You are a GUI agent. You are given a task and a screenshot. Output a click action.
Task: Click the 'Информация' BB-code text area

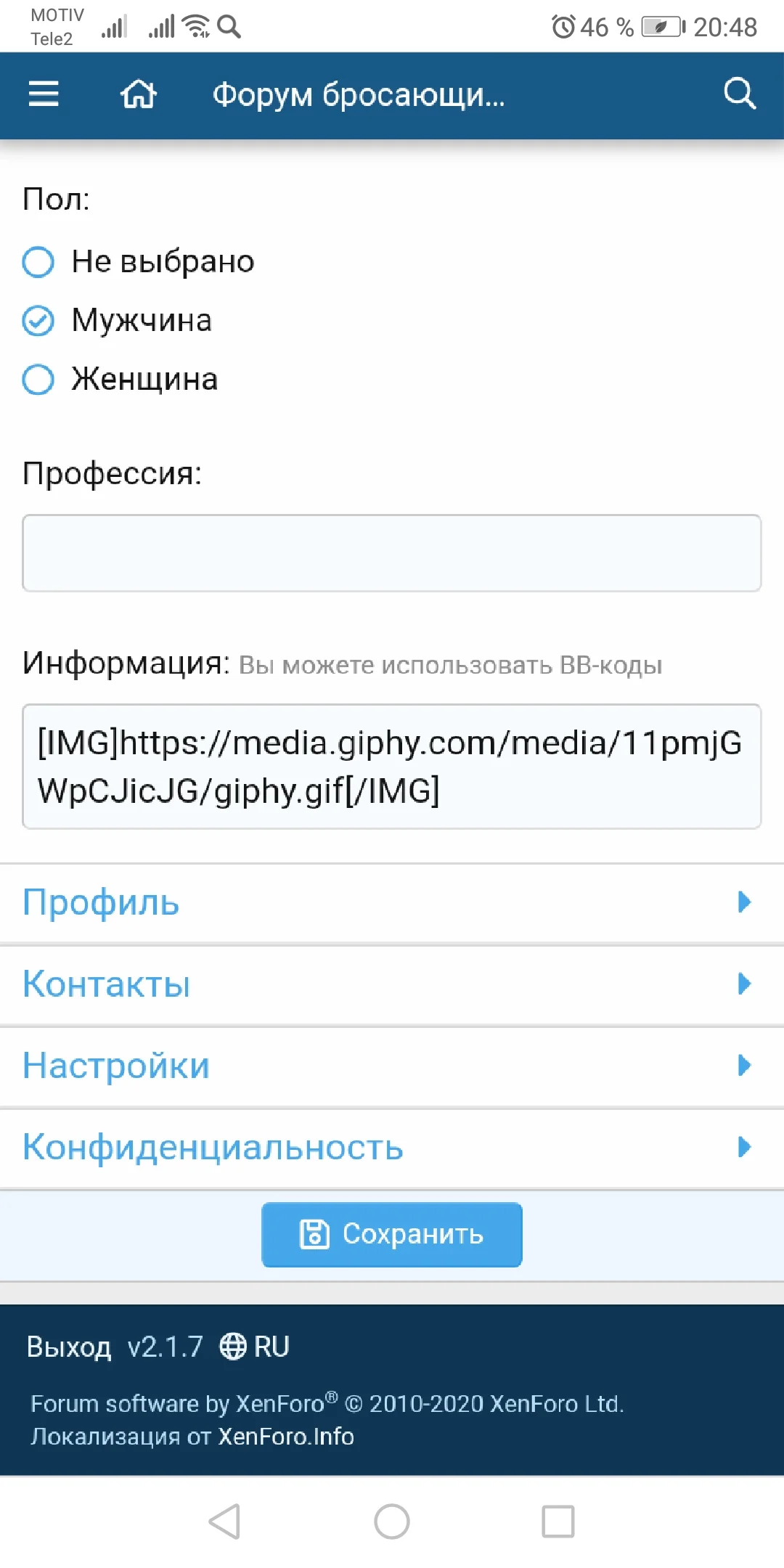(x=392, y=767)
